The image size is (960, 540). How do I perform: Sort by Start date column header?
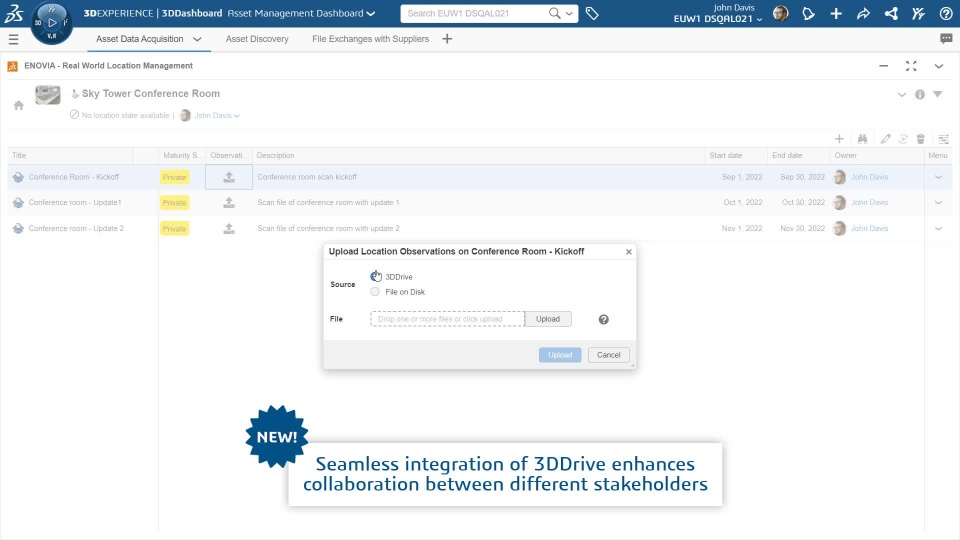[x=726, y=156]
